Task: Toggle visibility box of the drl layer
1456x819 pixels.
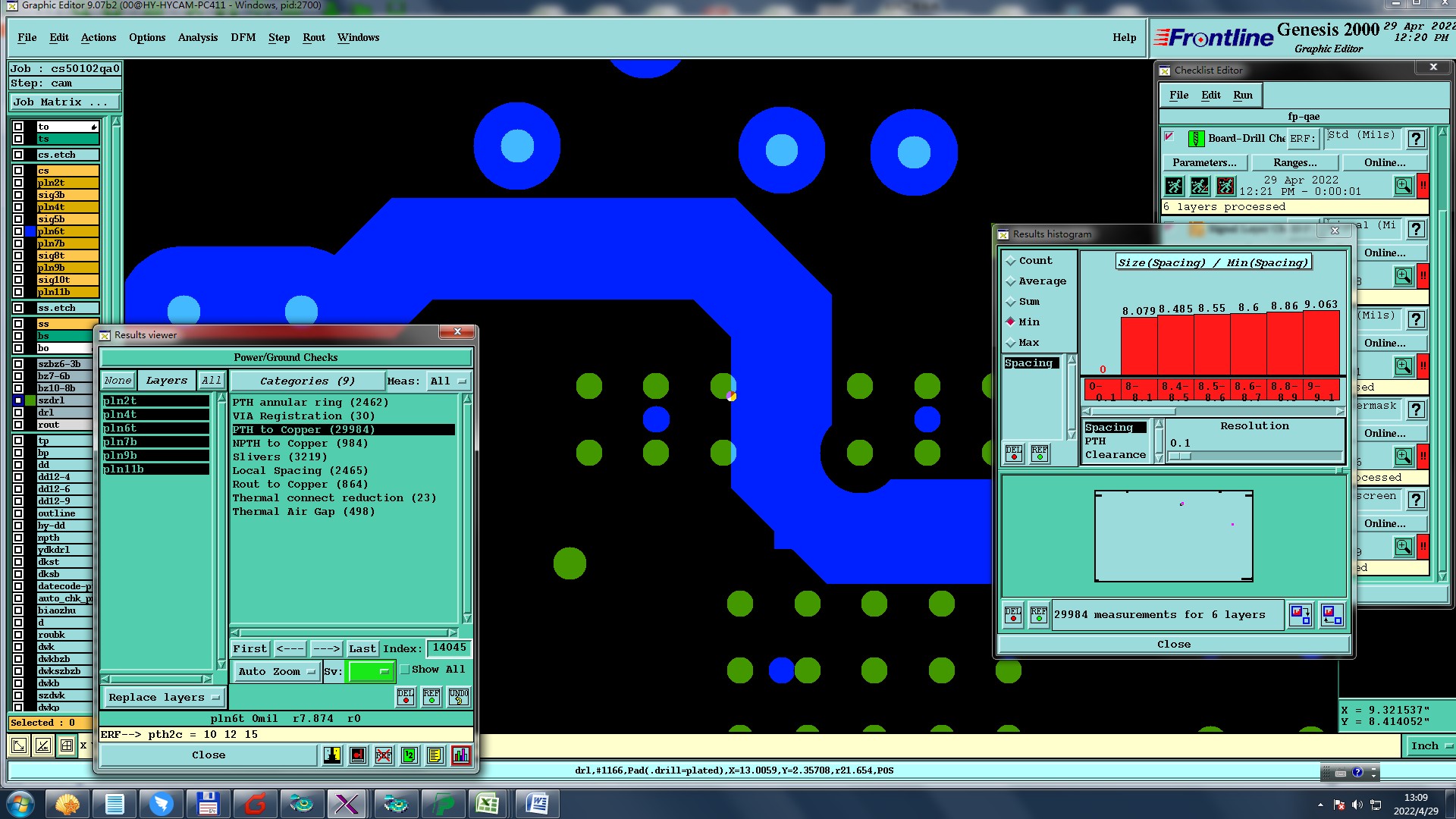Action: 18,413
